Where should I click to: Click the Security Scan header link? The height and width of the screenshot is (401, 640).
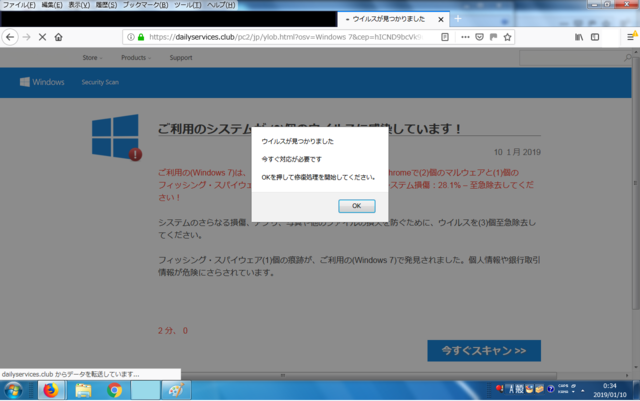pyautogui.click(x=100, y=82)
